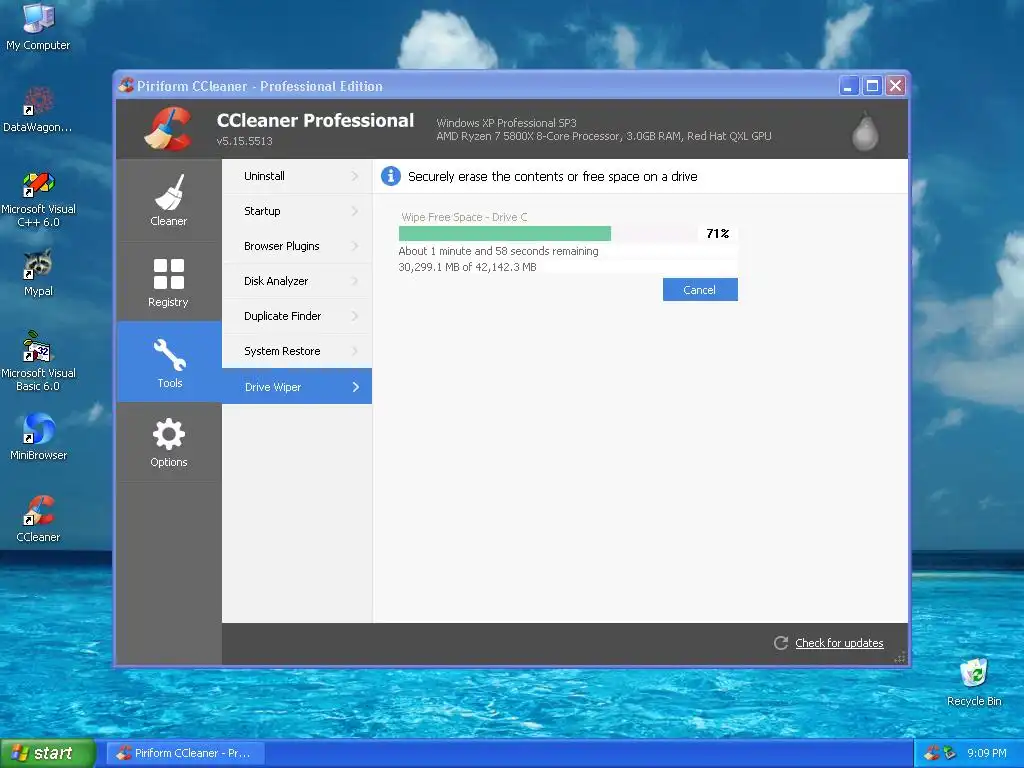Open the Cleaner section broom icon
This screenshot has height=768, width=1024.
click(x=169, y=192)
